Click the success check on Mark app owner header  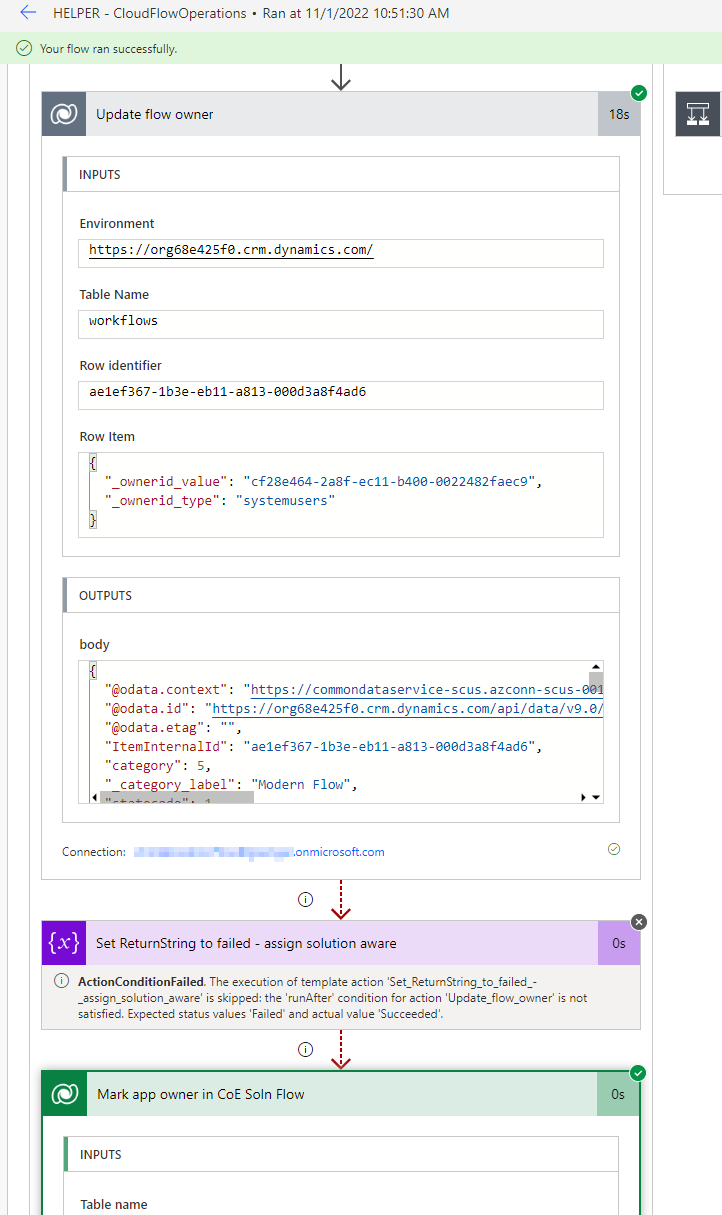[639, 1072]
